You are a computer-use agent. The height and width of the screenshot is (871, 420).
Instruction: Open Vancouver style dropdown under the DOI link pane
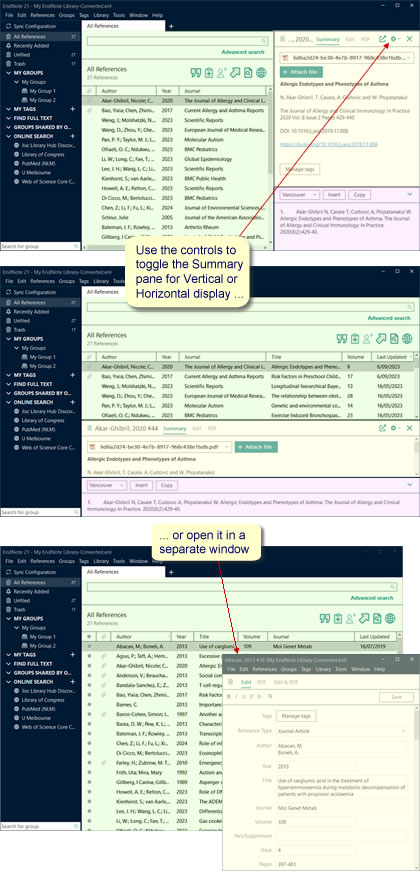coord(299,195)
